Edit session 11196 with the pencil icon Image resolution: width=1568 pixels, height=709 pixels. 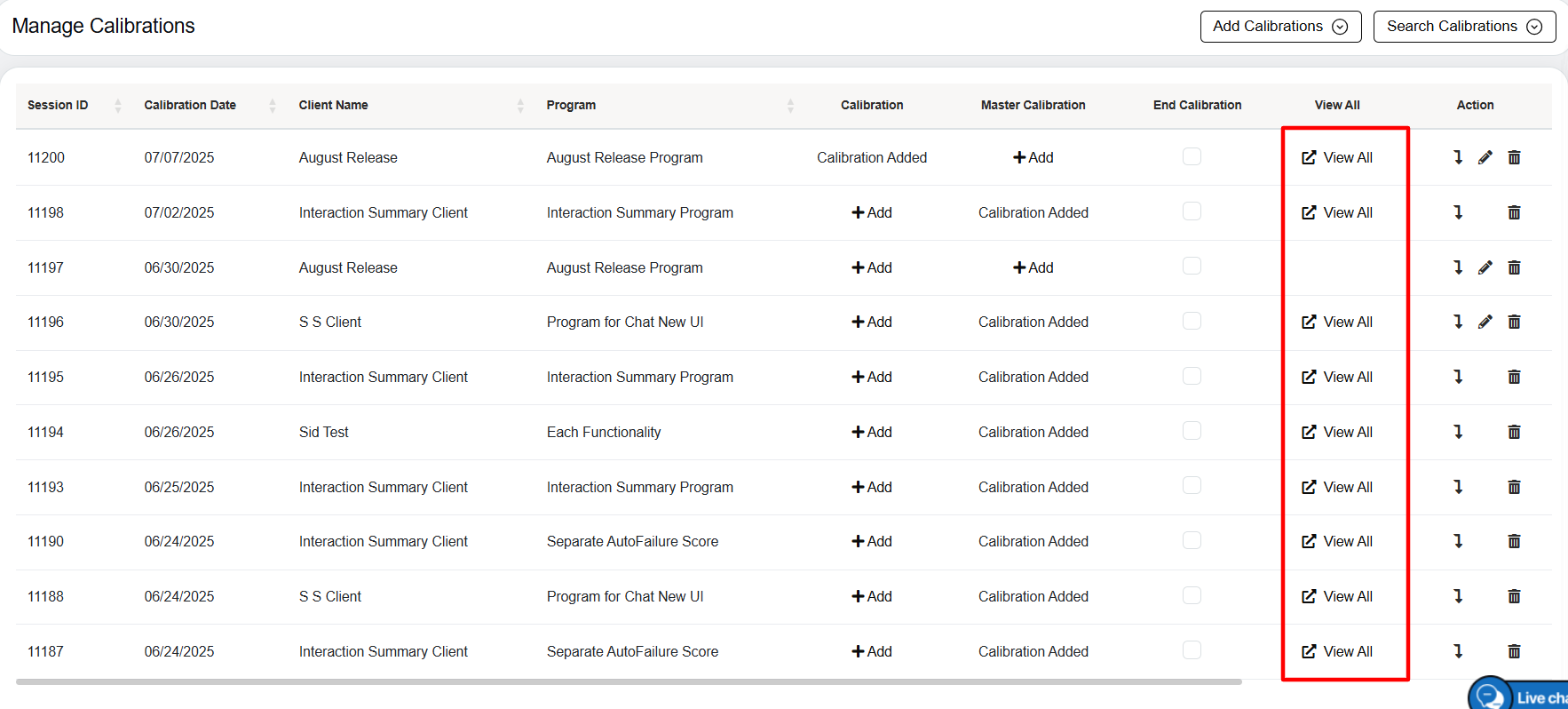point(1485,322)
